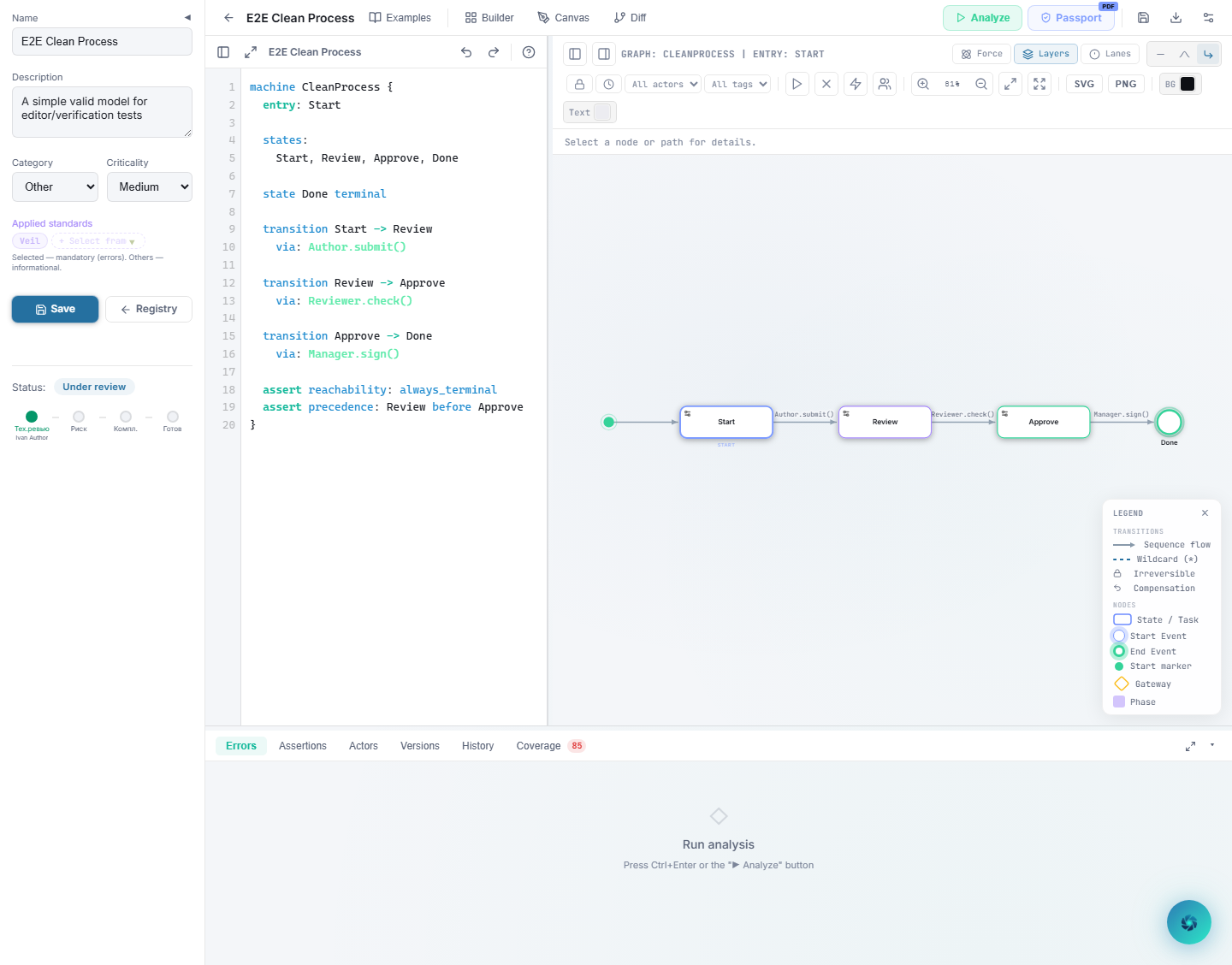Click the lock icon in graph toolbar
The image size is (1232, 965).
coord(579,84)
